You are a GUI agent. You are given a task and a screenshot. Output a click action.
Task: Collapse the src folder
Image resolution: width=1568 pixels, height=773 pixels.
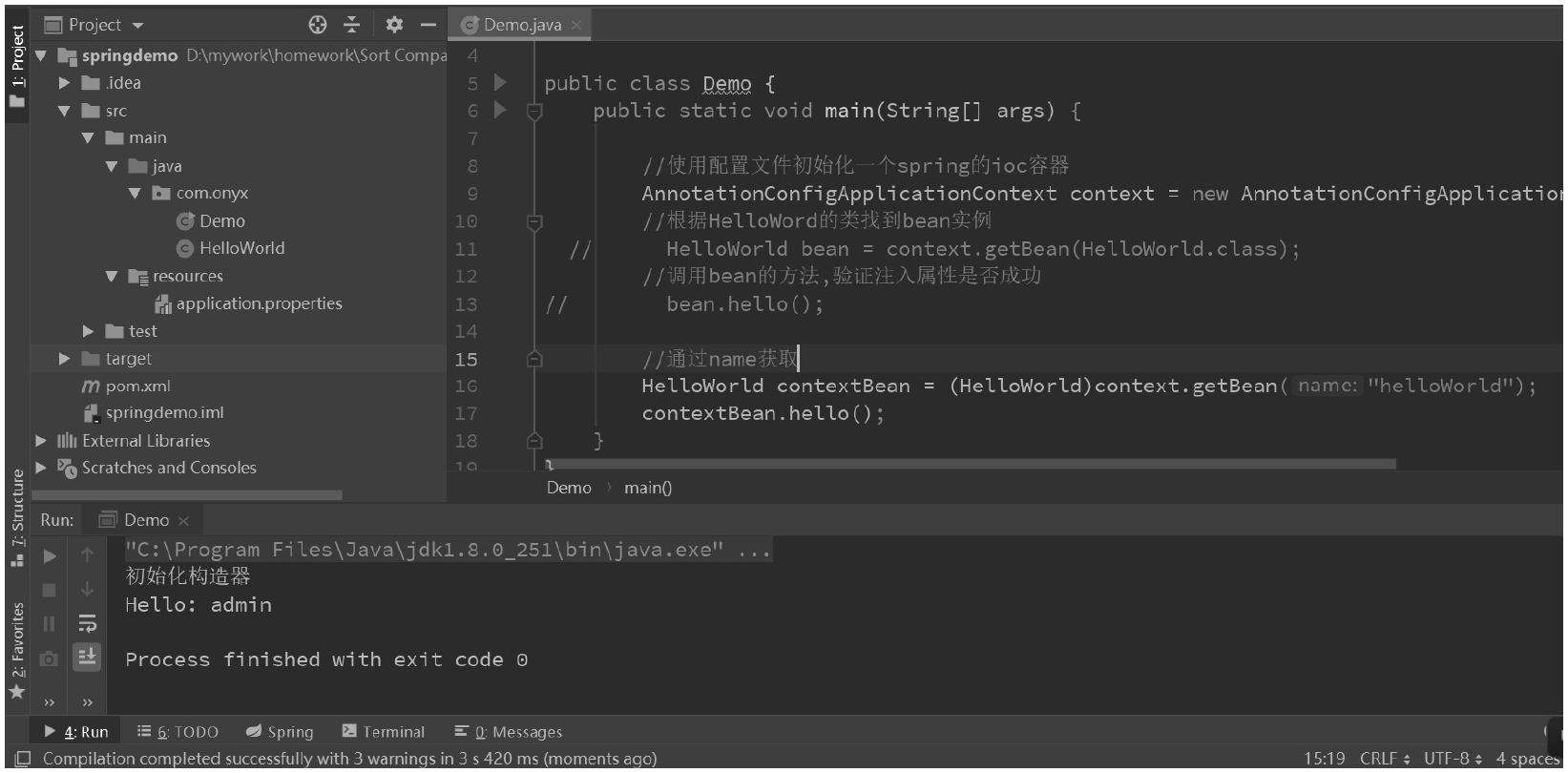click(x=64, y=111)
